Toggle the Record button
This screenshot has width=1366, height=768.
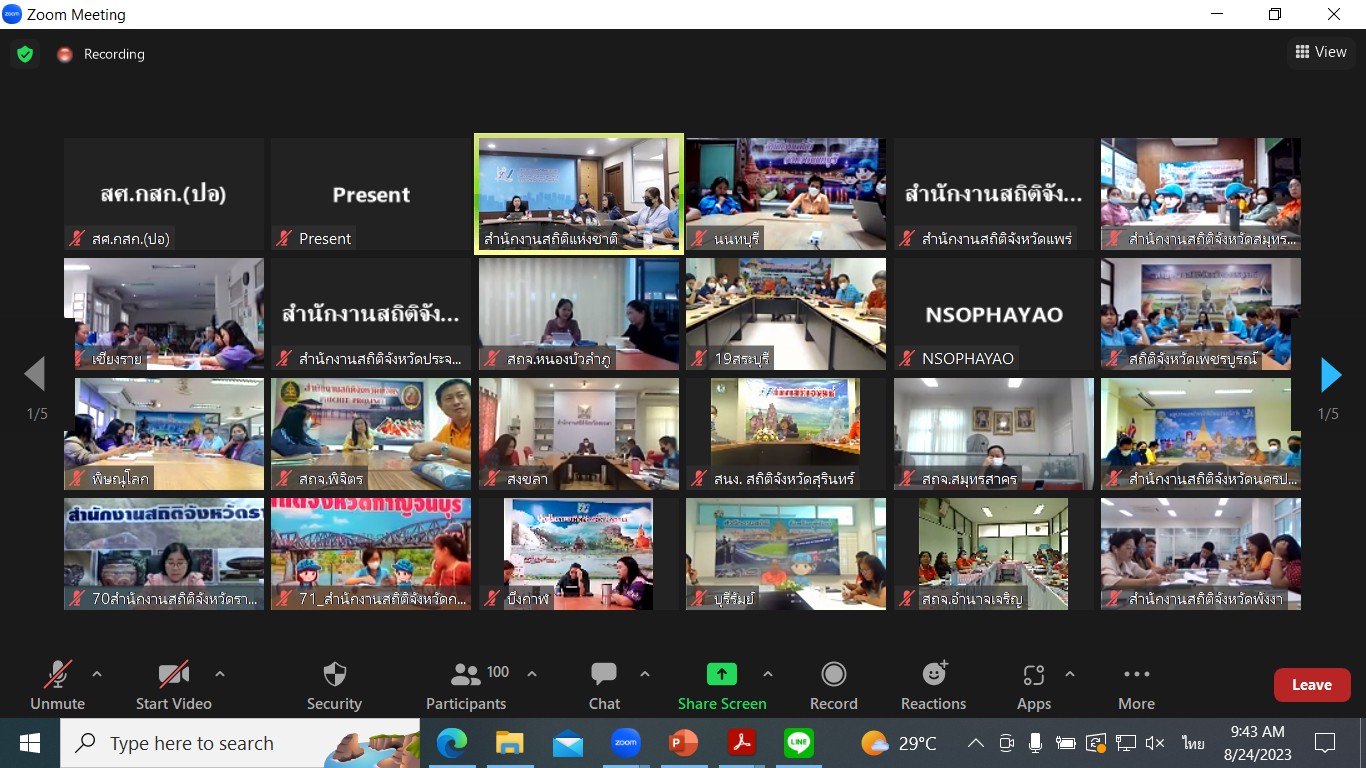point(833,685)
